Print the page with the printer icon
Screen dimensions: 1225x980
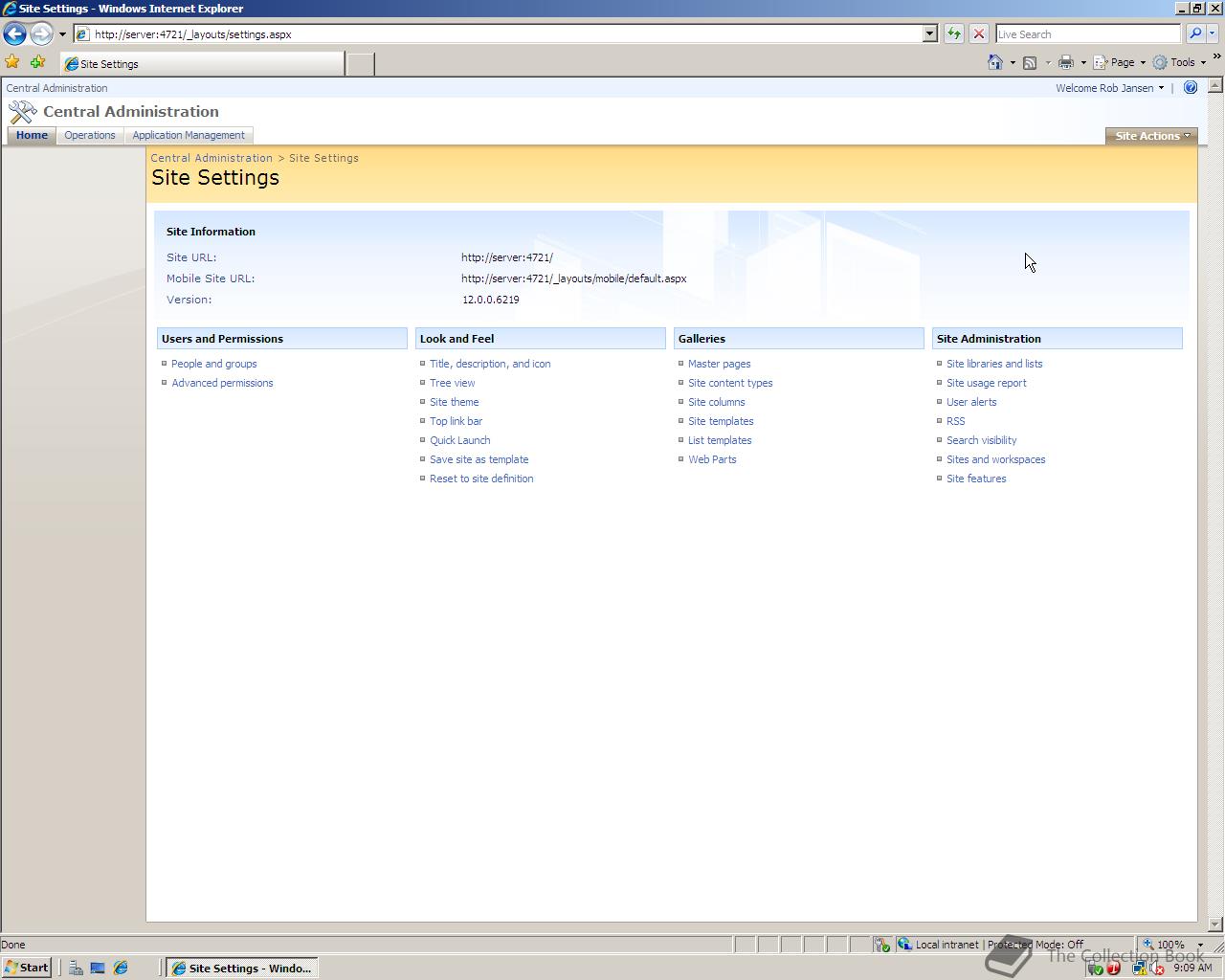[x=1065, y=62]
